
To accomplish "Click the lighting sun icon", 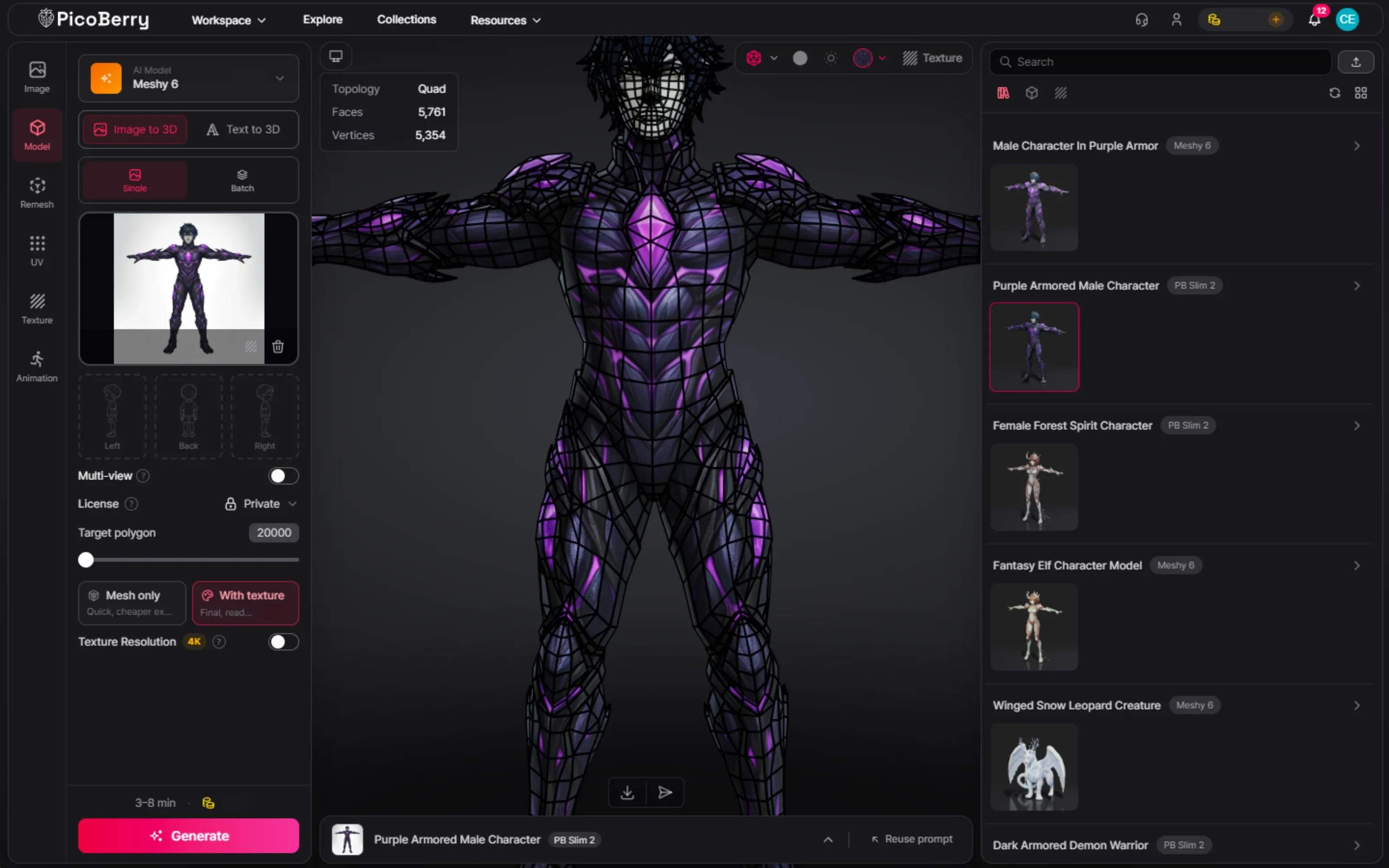I will click(830, 58).
